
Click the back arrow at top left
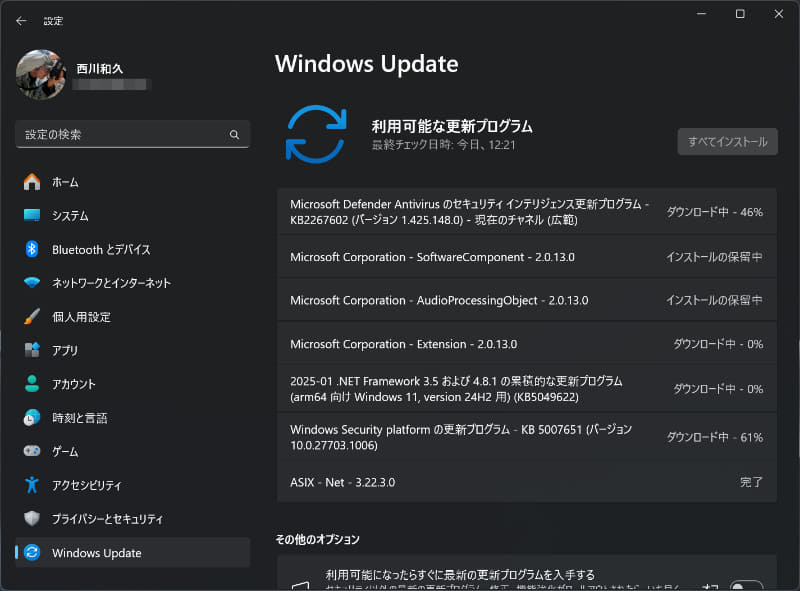pos(20,19)
